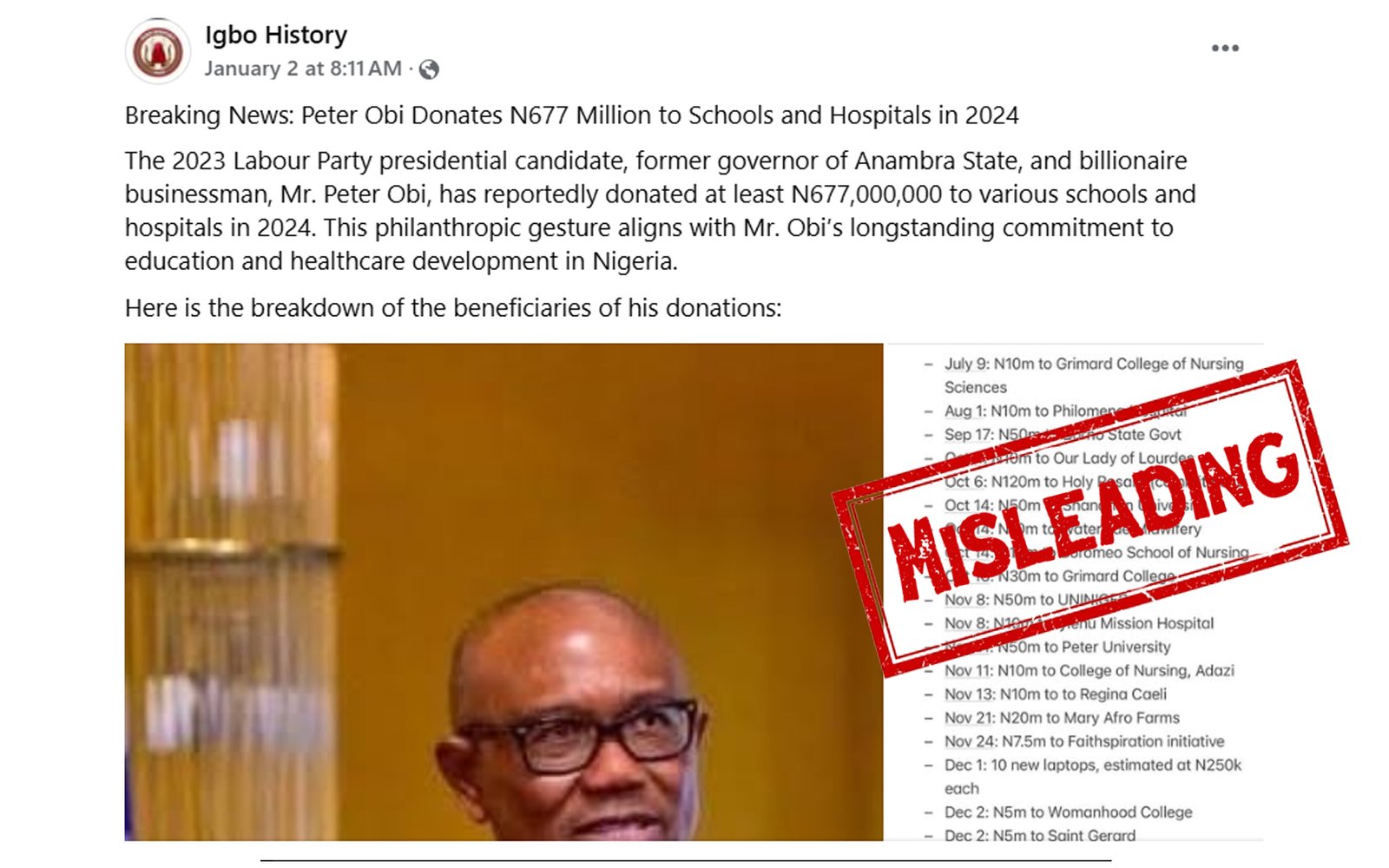
Task: Click the red MISLEADING stamp overlay
Action: [x=1090, y=517]
